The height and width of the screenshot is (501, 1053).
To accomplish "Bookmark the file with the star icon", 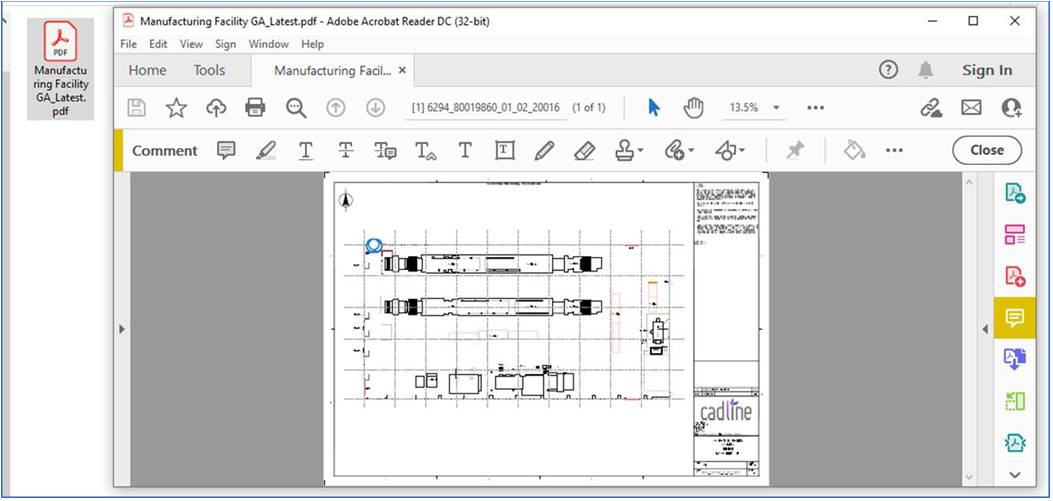I will [x=176, y=107].
